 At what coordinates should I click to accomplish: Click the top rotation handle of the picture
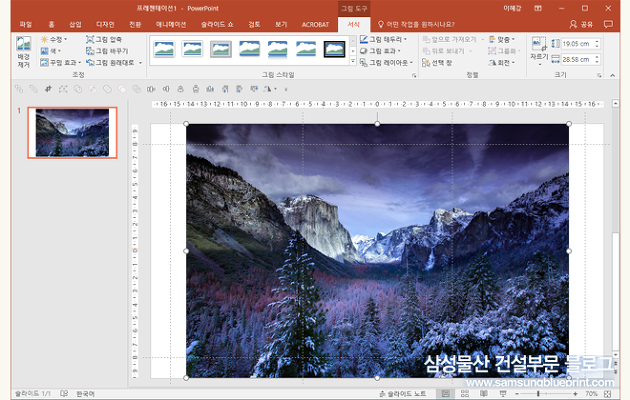(x=377, y=124)
